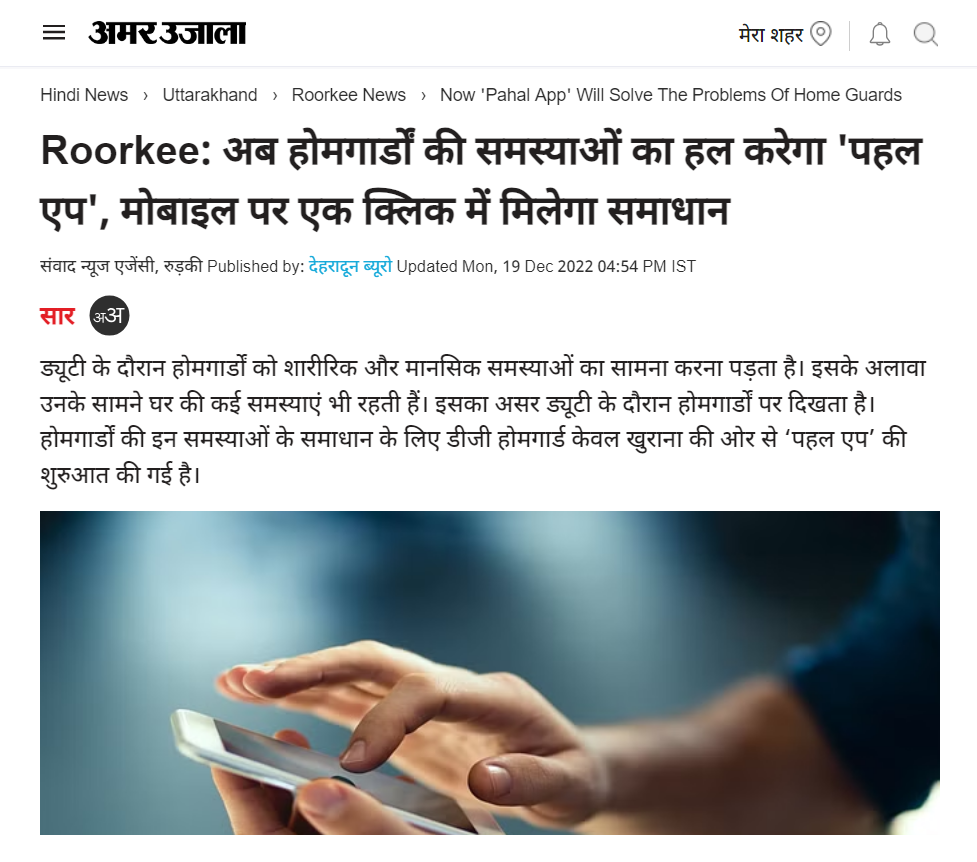977x862 pixels.
Task: Open the hamburger menu
Action: coord(54,33)
